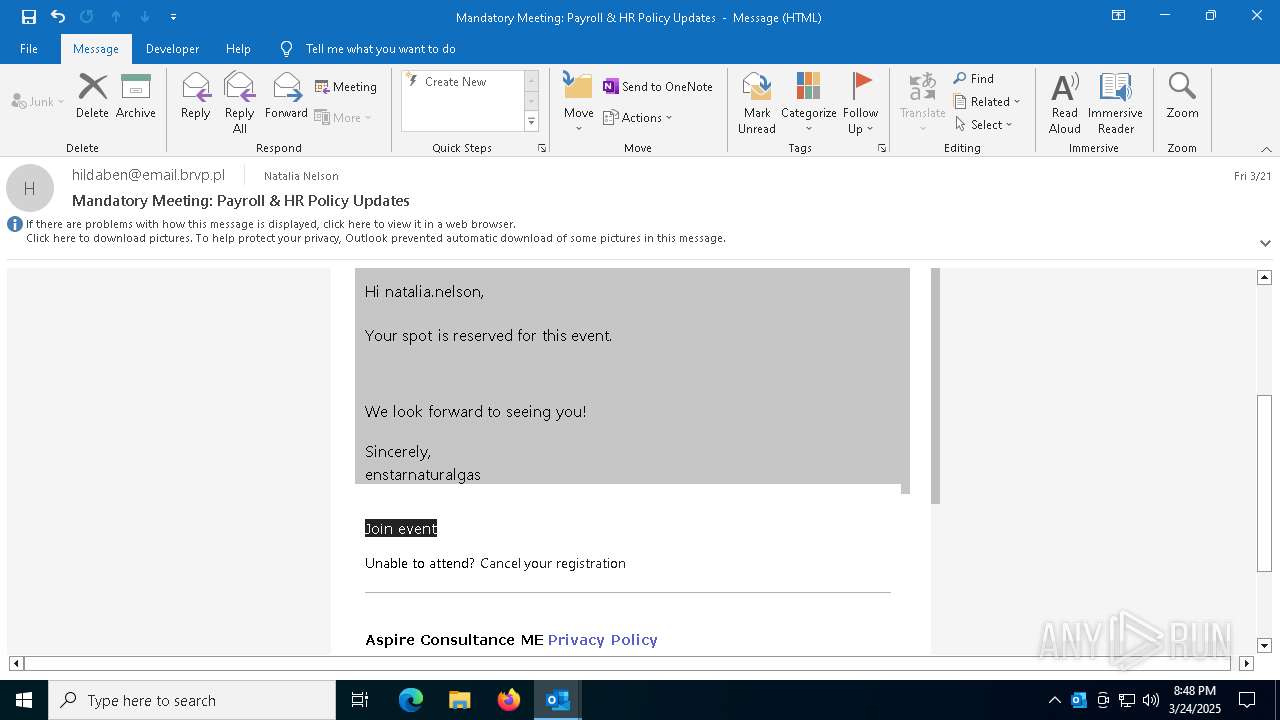Expand the Junk dropdown
This screenshot has width=1280, height=720.
[38, 101]
